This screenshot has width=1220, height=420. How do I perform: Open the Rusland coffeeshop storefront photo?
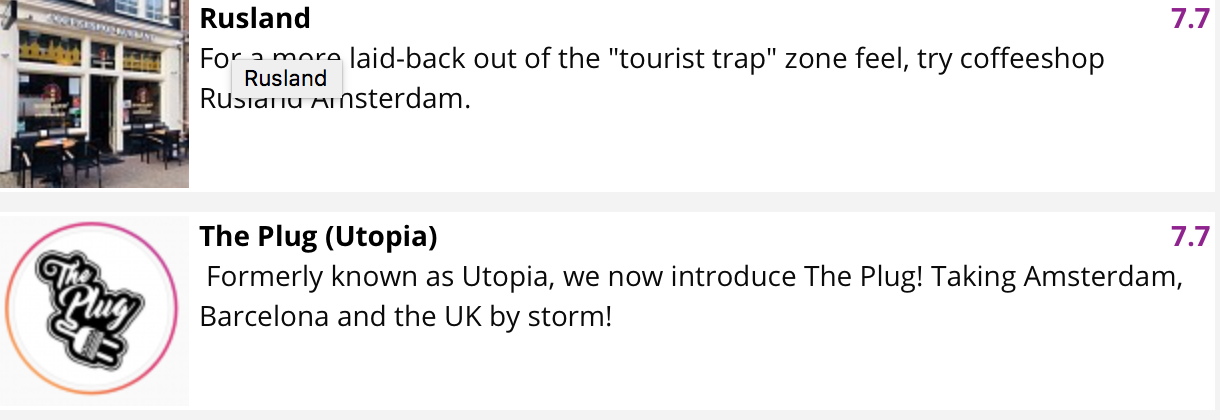click(94, 94)
